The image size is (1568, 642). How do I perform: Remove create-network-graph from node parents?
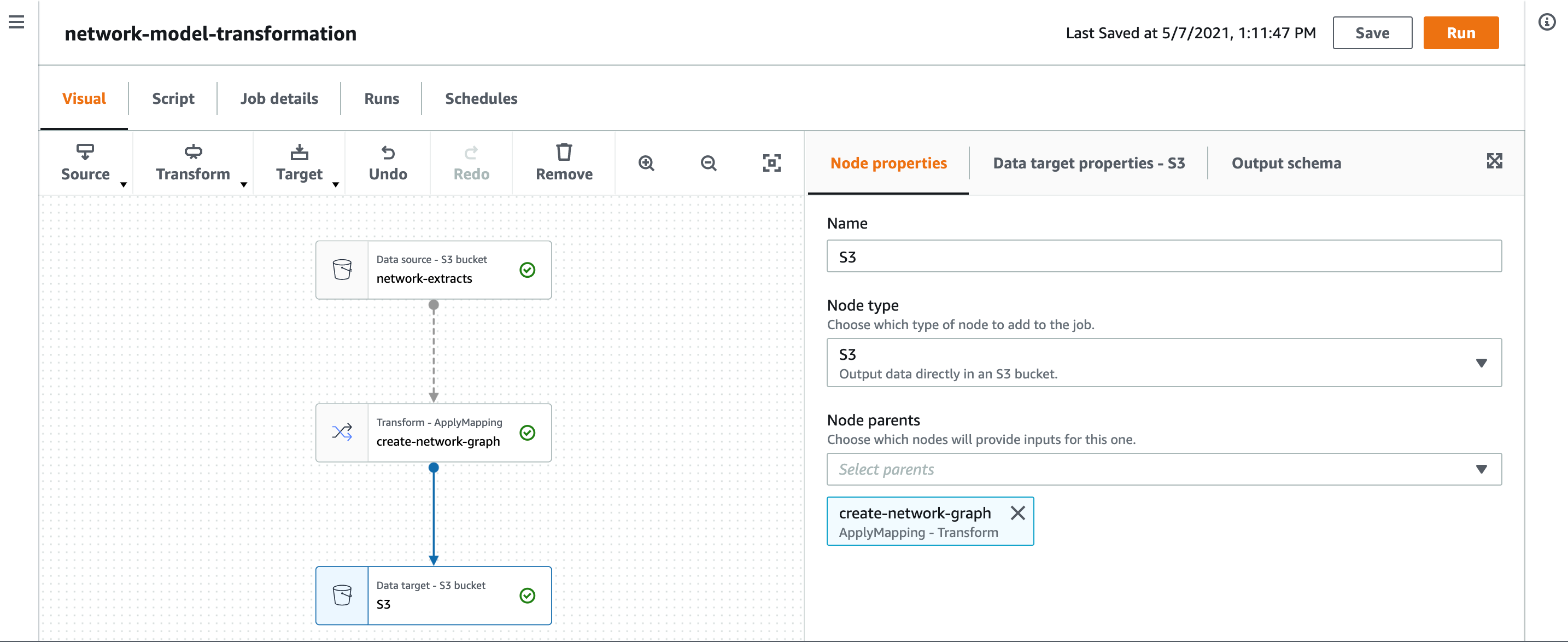1018,513
